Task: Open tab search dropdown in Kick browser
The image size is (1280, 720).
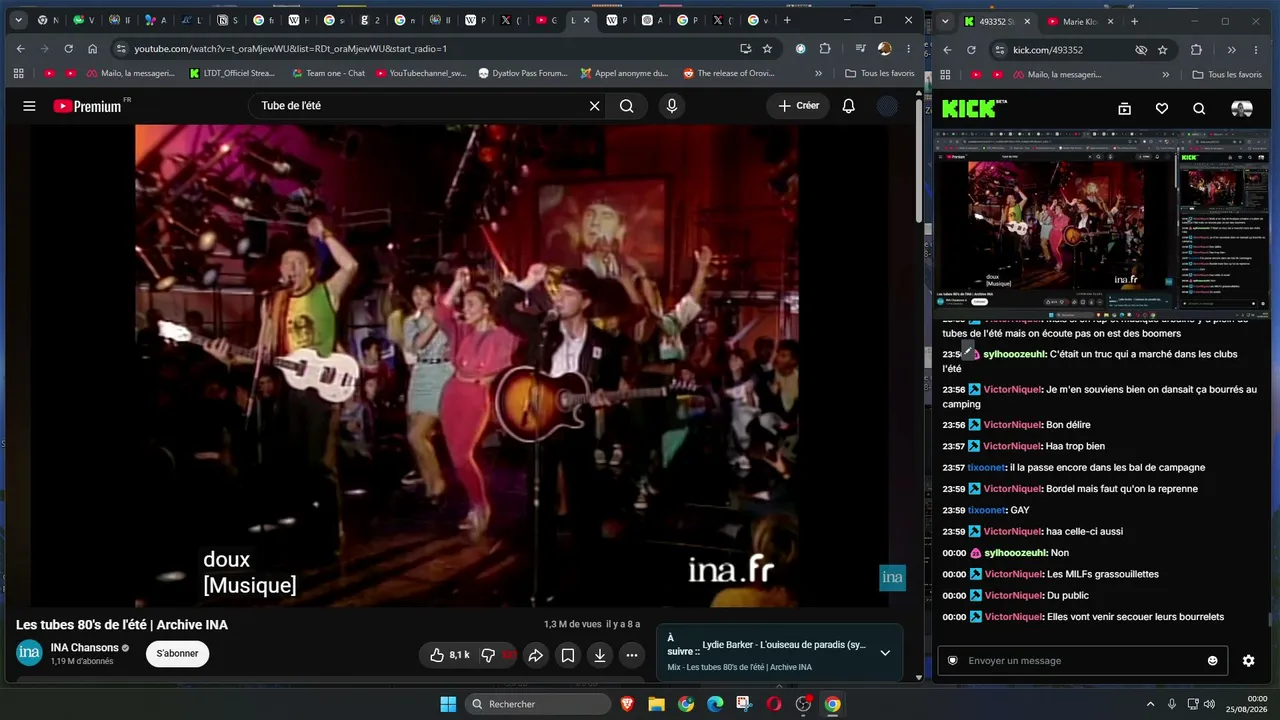Action: [947, 21]
